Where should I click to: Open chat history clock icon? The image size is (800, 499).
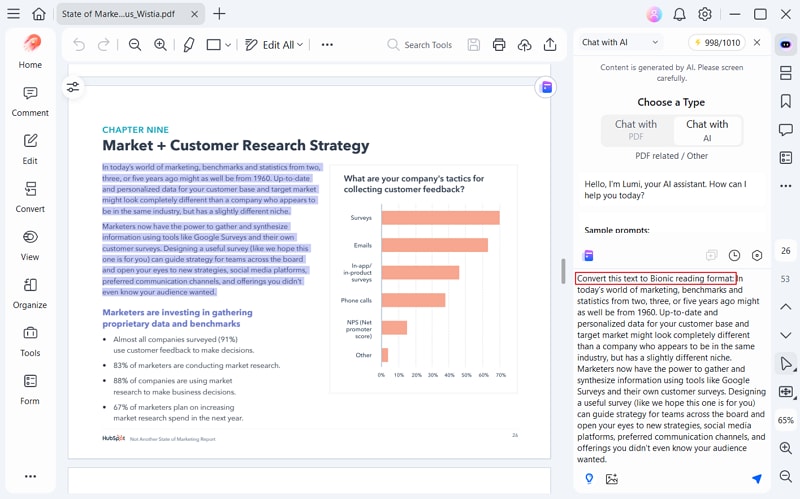[734, 255]
